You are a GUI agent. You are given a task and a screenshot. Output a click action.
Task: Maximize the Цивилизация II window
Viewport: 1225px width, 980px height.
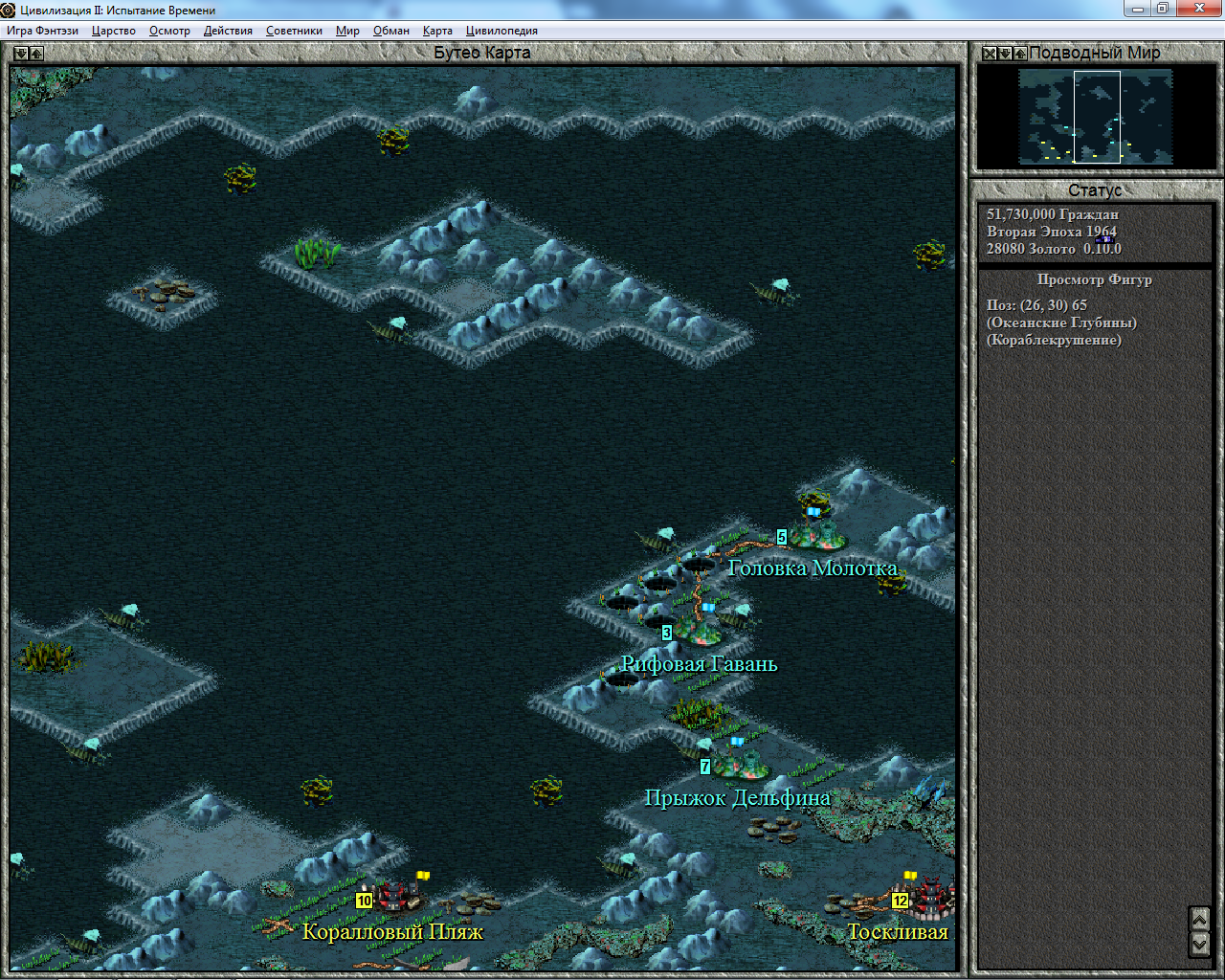pyautogui.click(x=1163, y=9)
